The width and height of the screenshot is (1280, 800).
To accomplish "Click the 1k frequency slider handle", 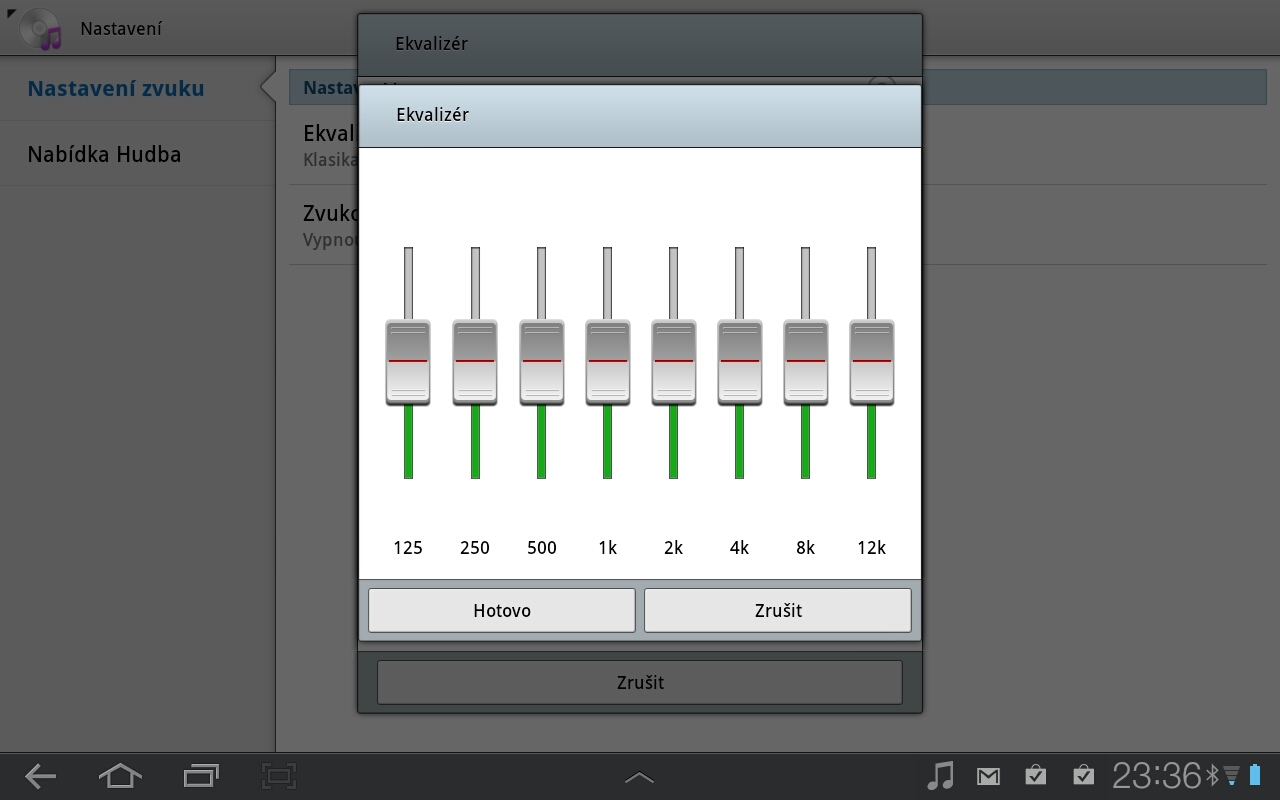I will point(607,362).
